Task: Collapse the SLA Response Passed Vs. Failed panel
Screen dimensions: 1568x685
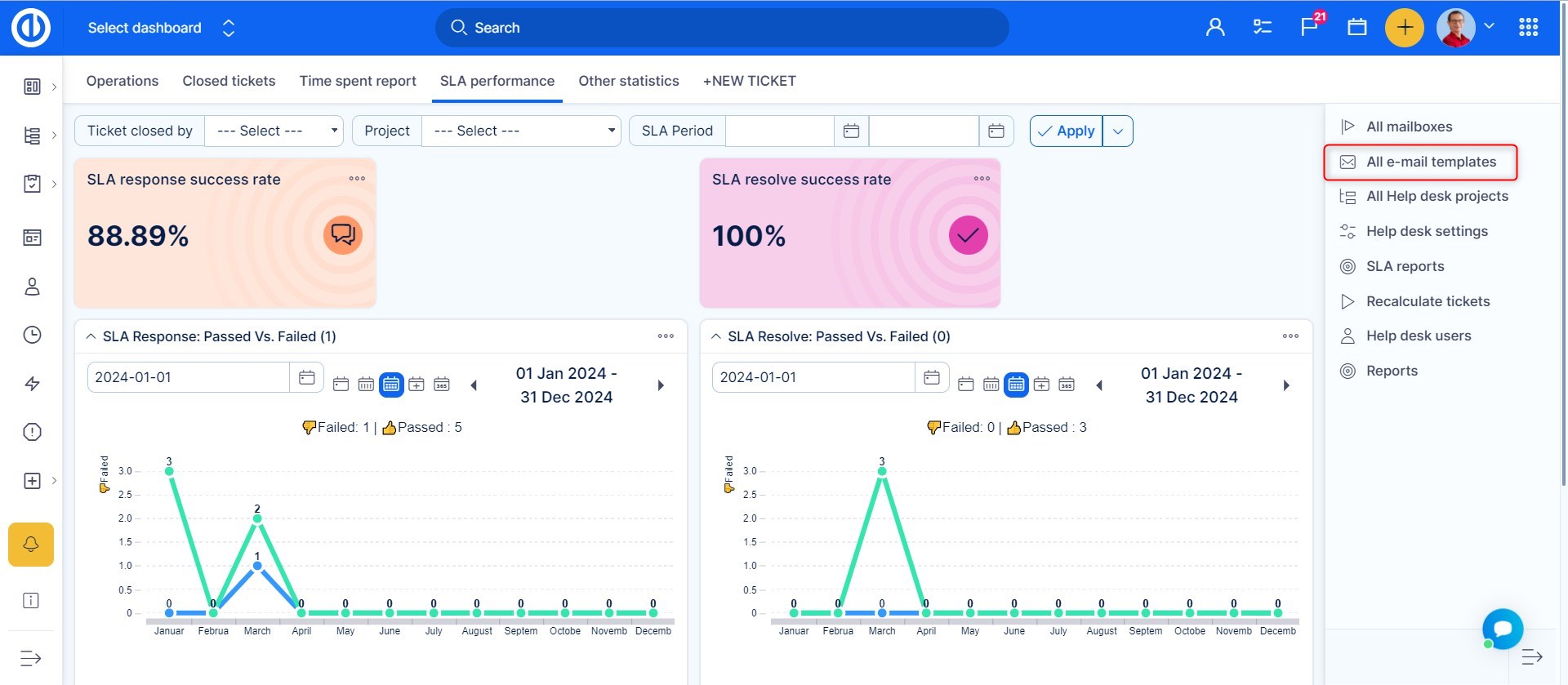Action: tap(91, 336)
